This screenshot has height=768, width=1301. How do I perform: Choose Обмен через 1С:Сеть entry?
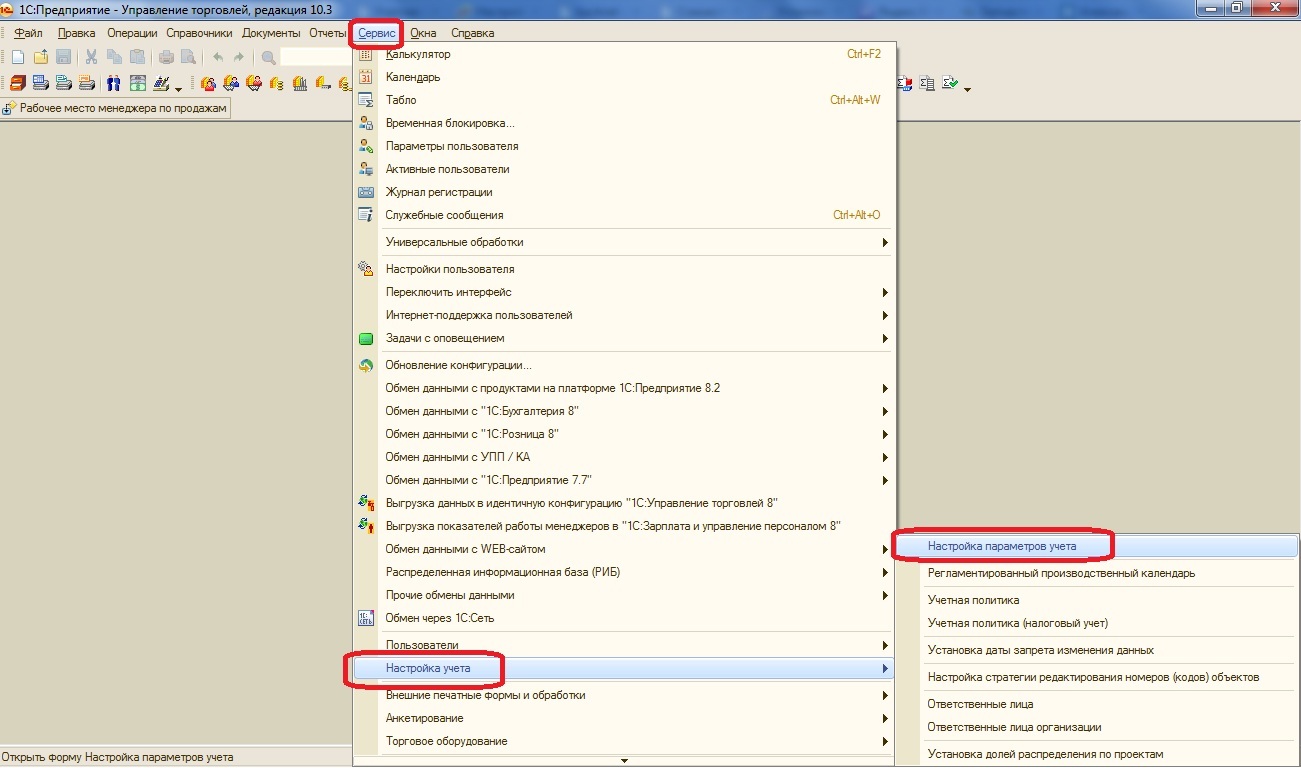(625, 618)
